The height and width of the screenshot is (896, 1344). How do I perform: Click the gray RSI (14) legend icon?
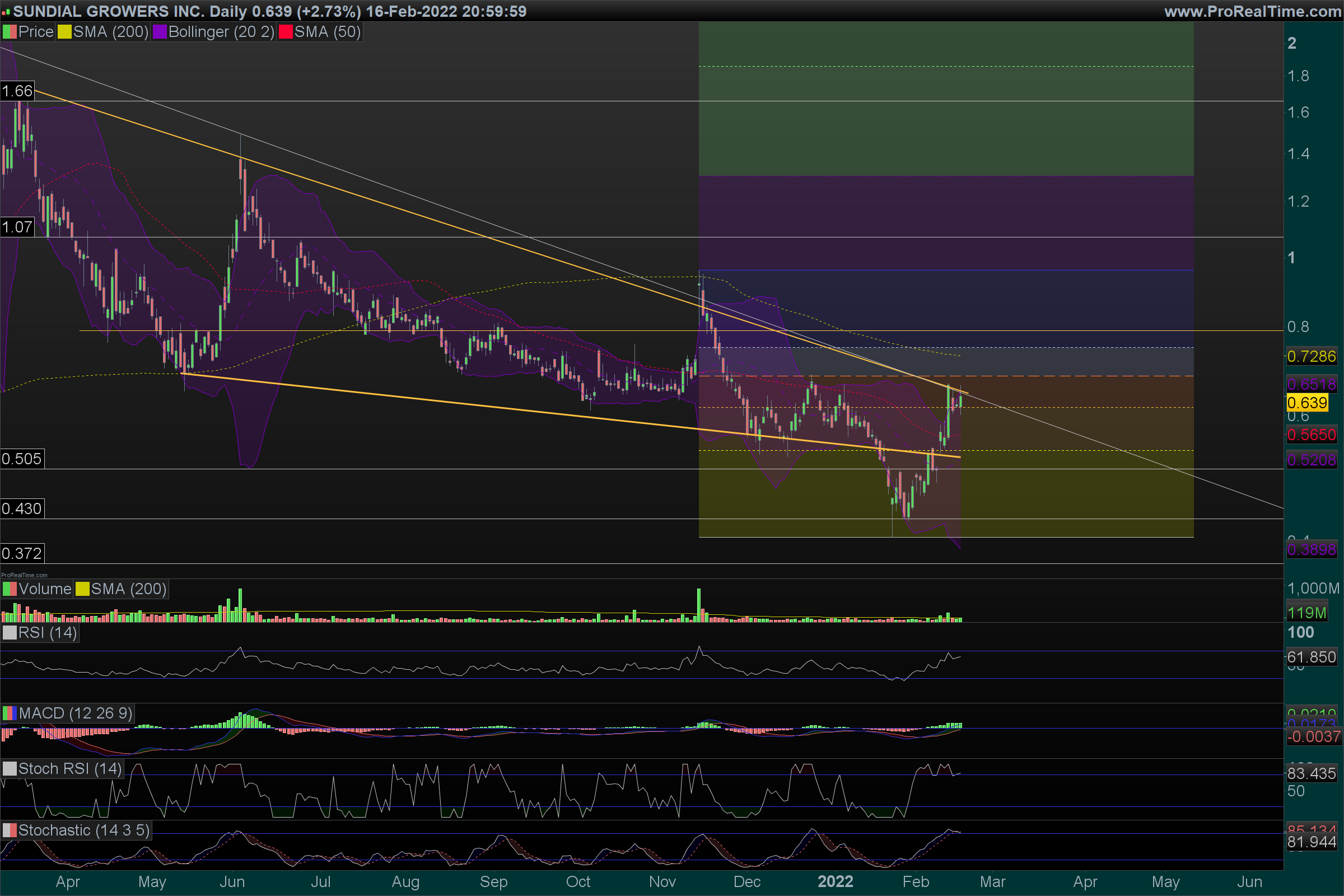(10, 633)
